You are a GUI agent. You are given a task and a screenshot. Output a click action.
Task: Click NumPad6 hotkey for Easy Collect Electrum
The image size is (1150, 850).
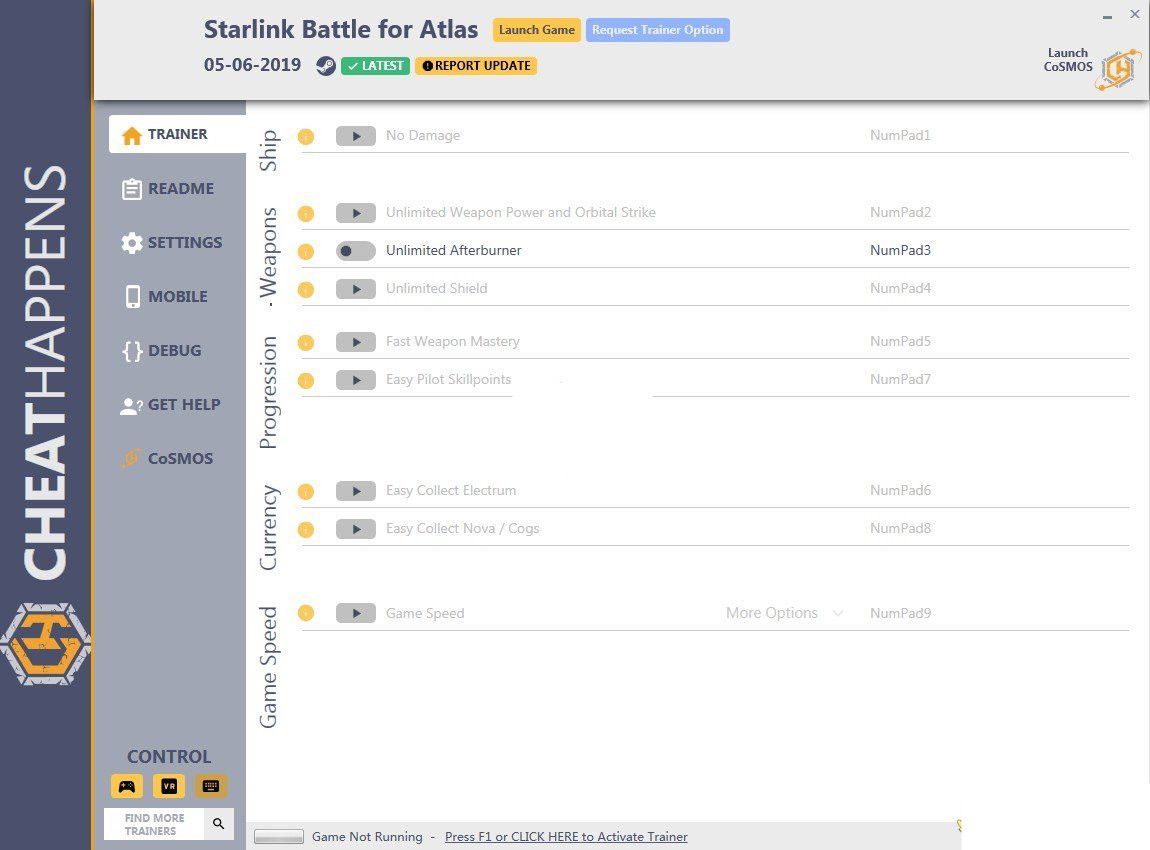click(x=900, y=491)
